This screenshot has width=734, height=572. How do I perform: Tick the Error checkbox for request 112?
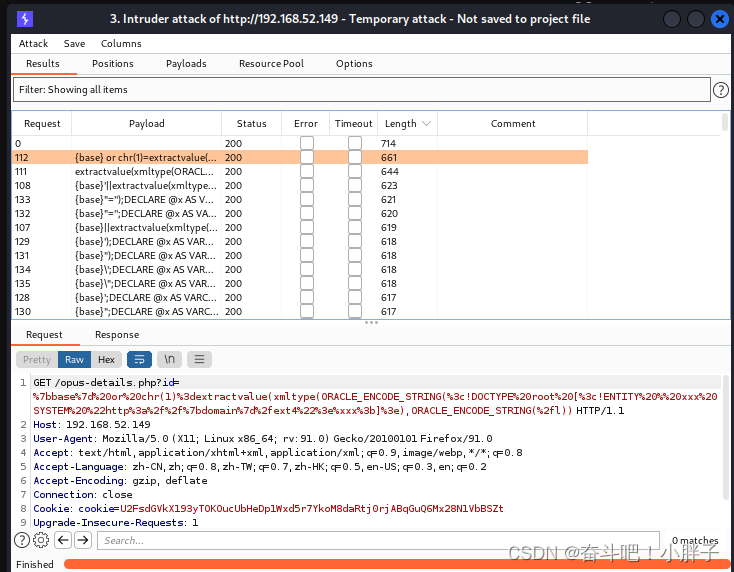click(x=307, y=157)
